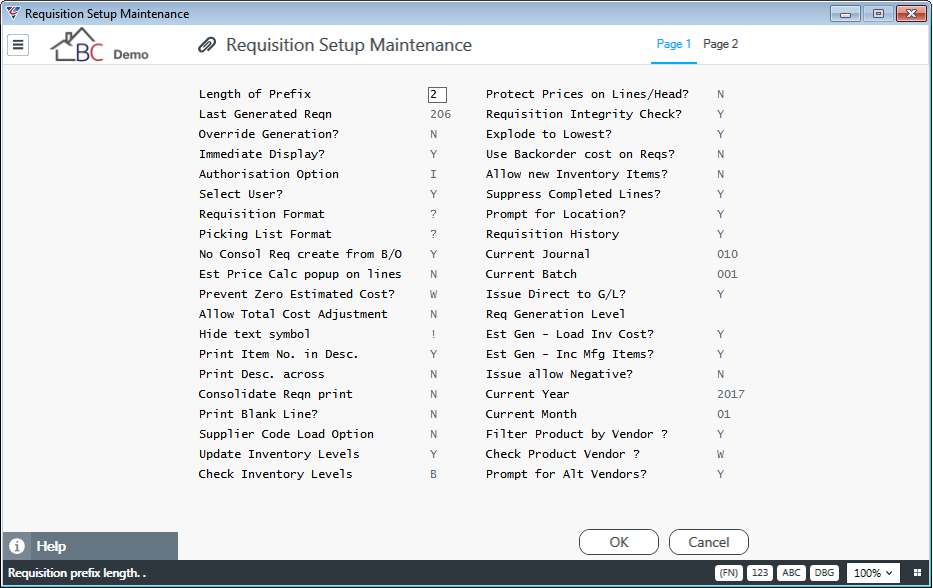Click the Length of Prefix input field
Screen dimensions: 933x588
[x=437, y=95]
